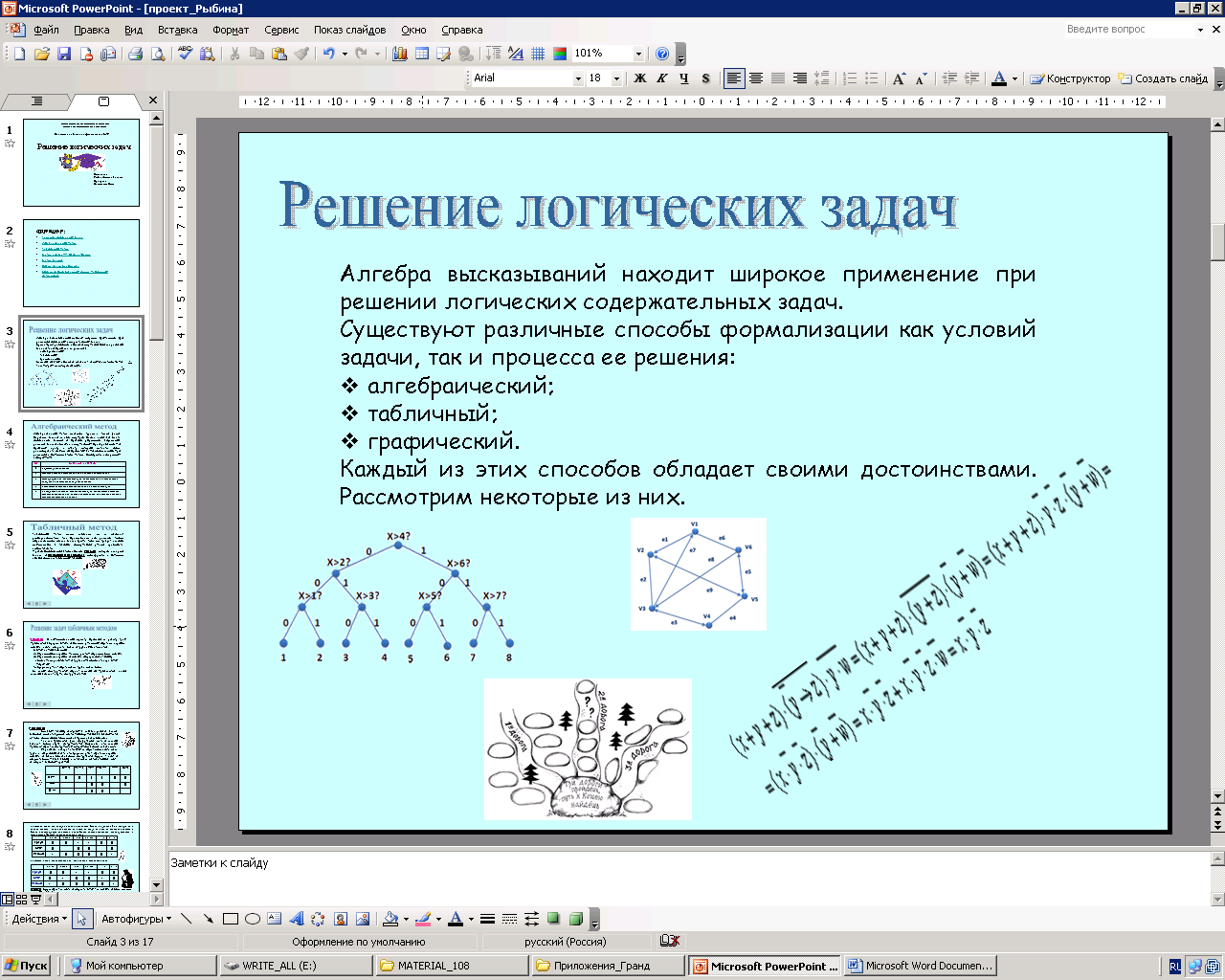The width and height of the screenshot is (1225, 980).
Task: Toggle bold (Ж) formatting
Action: click(x=640, y=78)
